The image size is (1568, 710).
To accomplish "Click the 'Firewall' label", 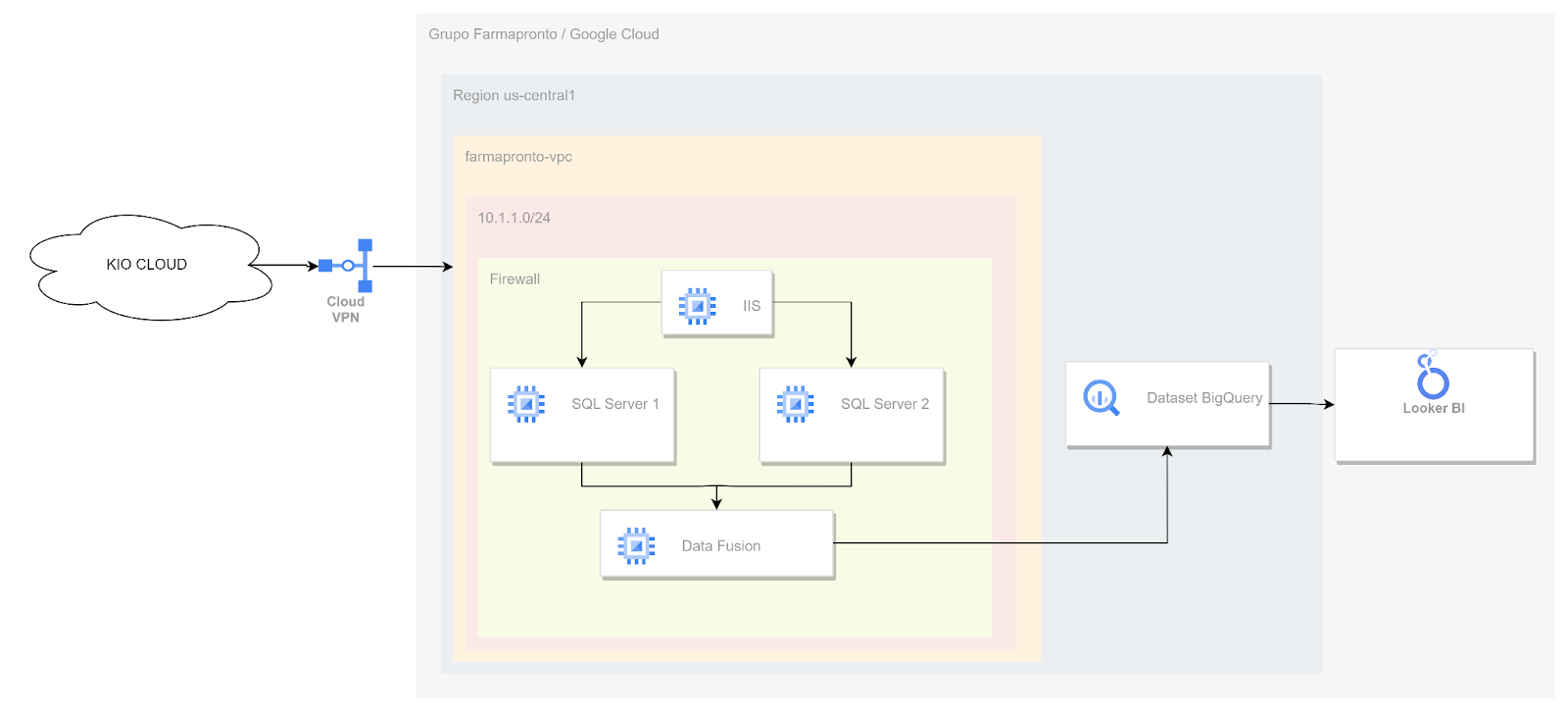I will coord(514,279).
